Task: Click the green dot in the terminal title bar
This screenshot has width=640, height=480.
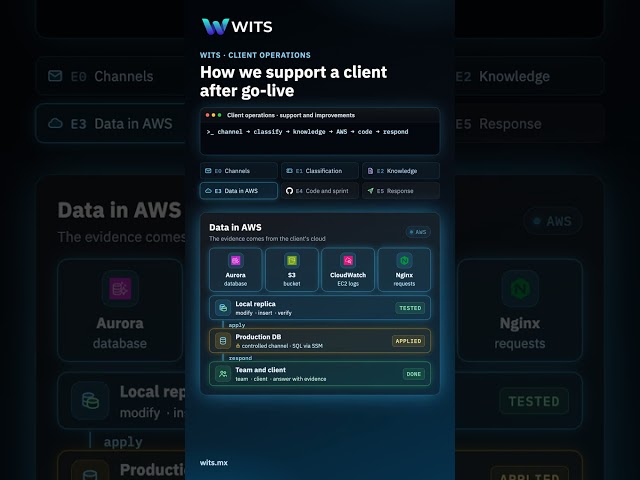Action: coord(220,116)
